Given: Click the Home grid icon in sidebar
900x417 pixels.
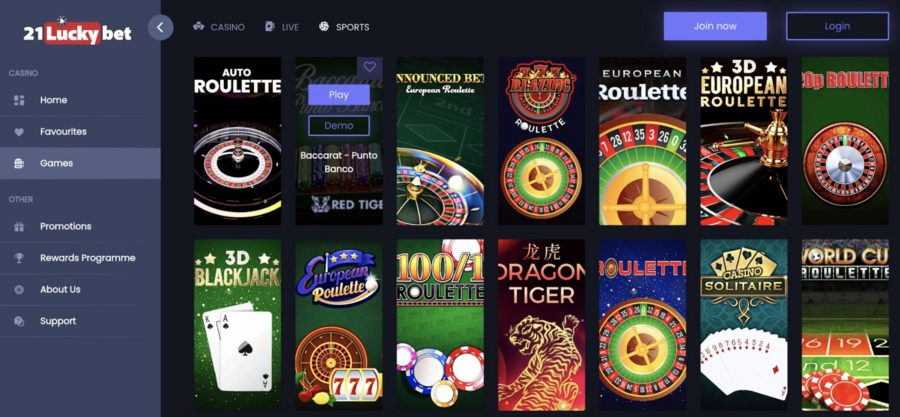Looking at the screenshot, I should [19, 100].
